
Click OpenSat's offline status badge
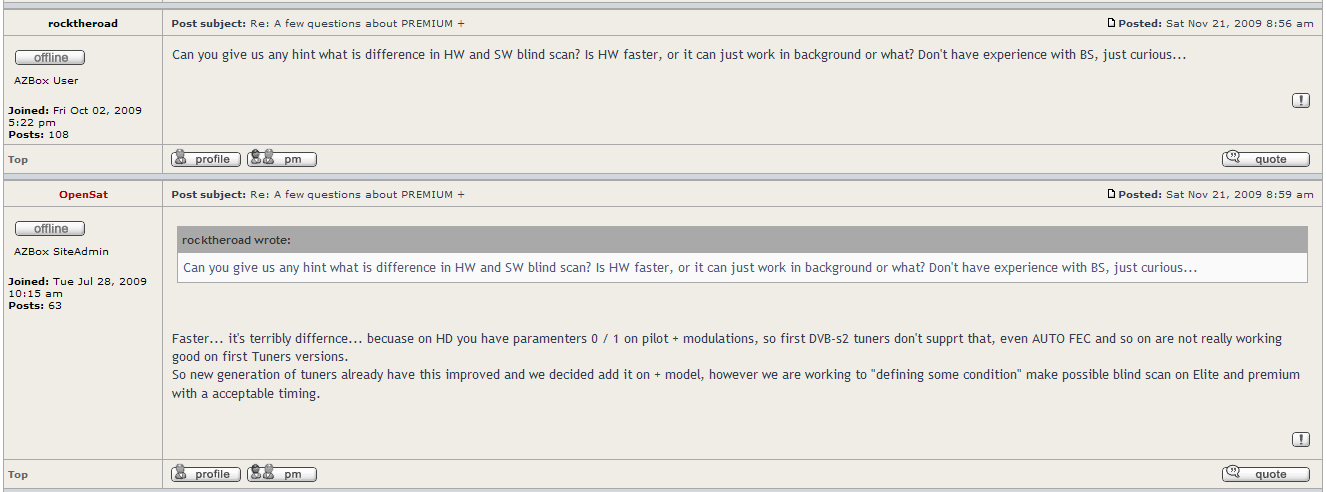(x=50, y=229)
